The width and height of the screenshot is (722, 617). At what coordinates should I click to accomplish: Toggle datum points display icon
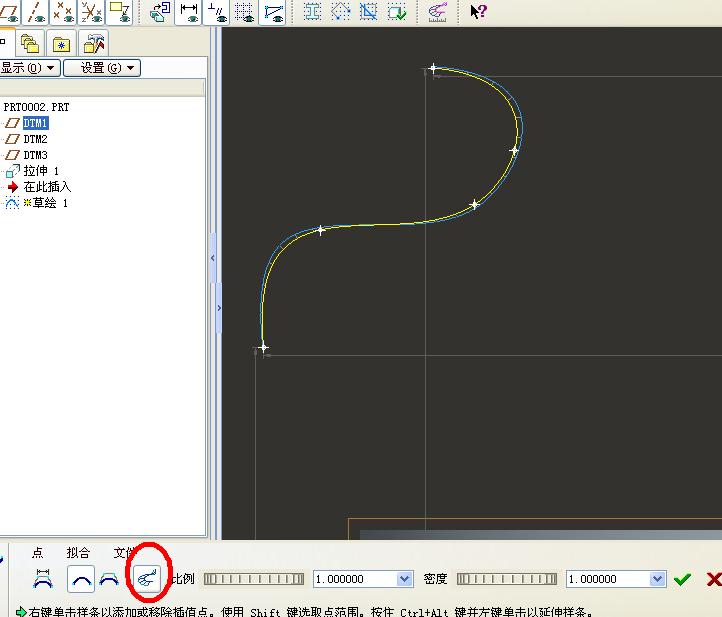pyautogui.click(x=63, y=12)
